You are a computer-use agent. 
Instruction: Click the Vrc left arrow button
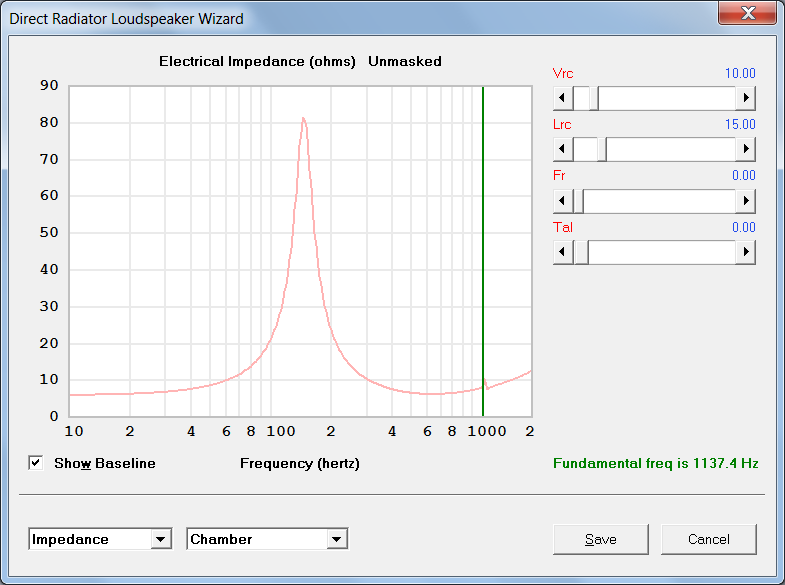(x=563, y=98)
